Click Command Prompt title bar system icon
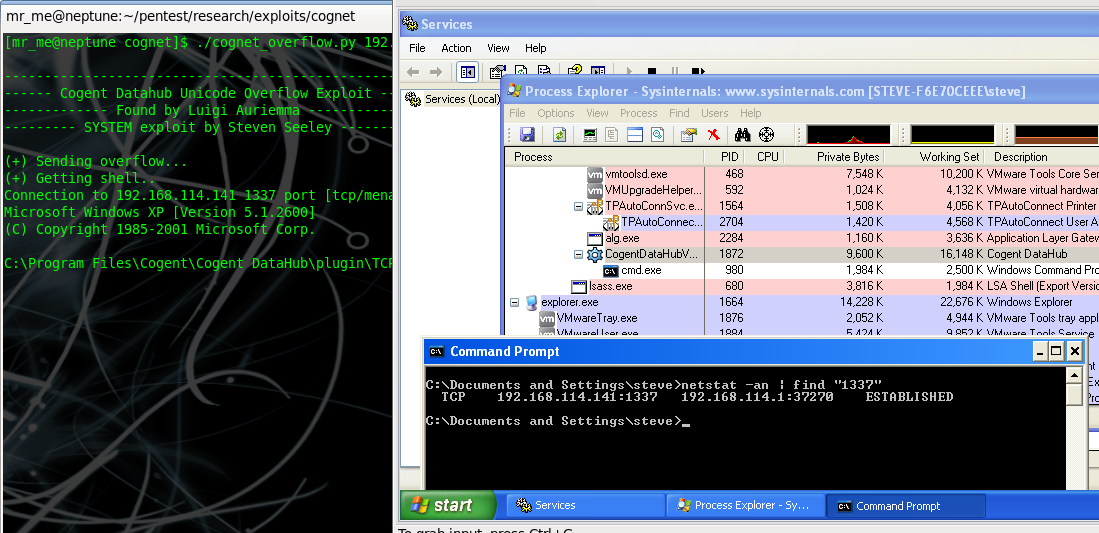Viewport: 1099px width, 533px height. [437, 351]
